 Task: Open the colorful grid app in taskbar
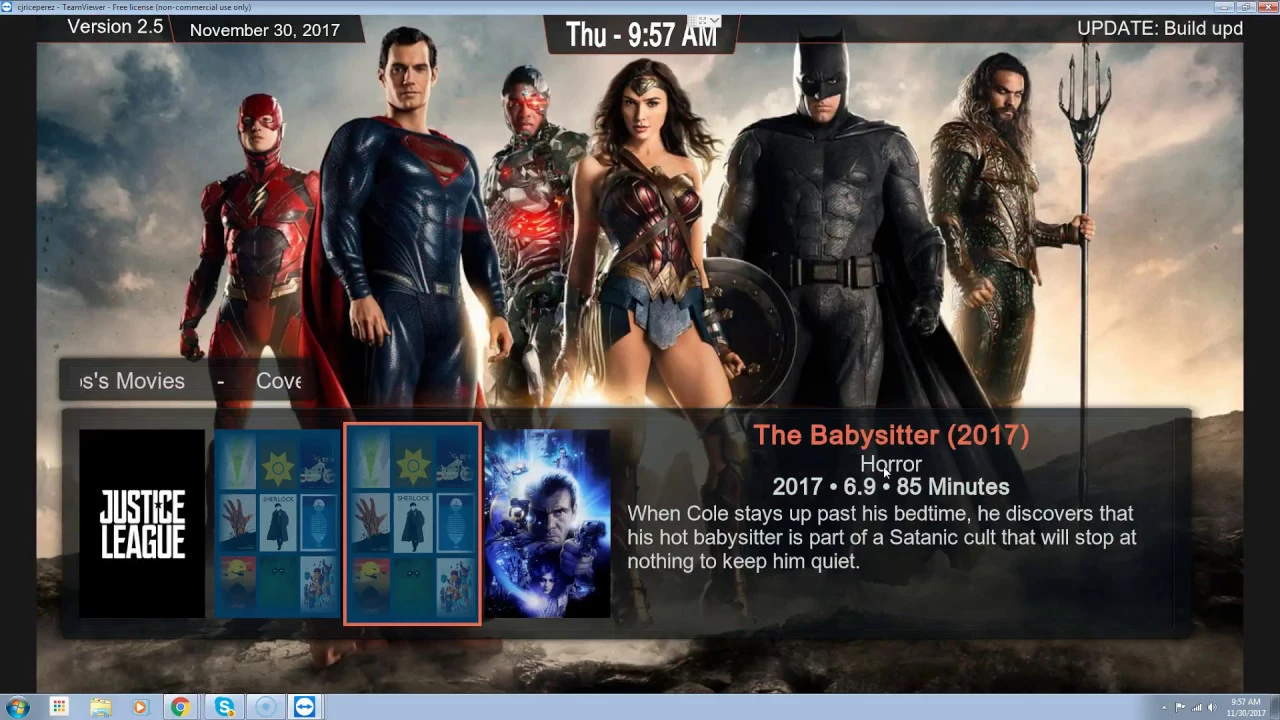point(59,707)
